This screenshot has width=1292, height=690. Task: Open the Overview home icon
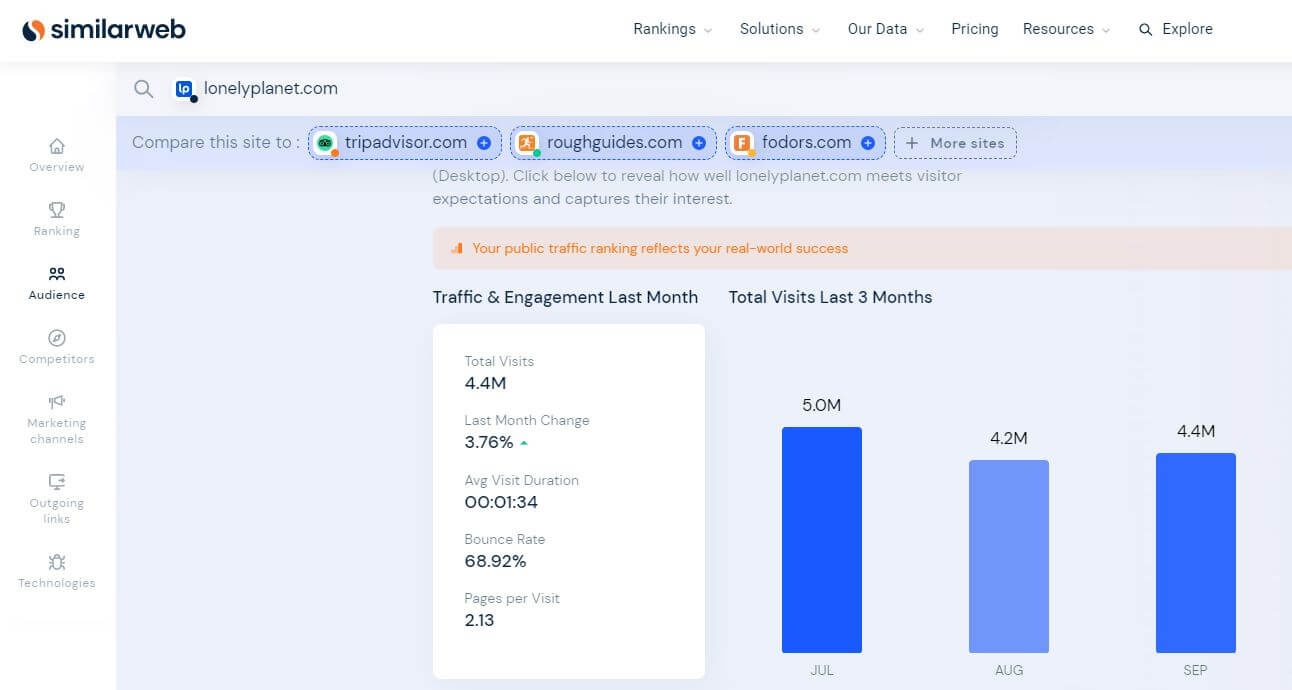(x=57, y=145)
